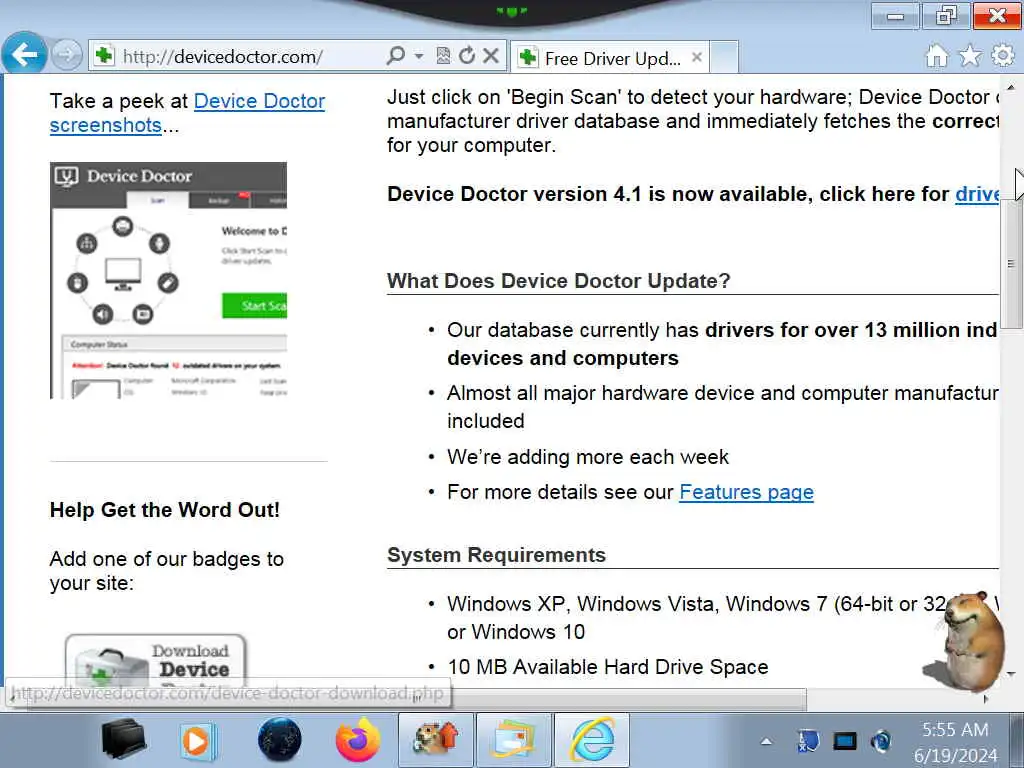Image resolution: width=1024 pixels, height=768 pixels.
Task: Click the network tray icon with red X
Action: [808, 741]
